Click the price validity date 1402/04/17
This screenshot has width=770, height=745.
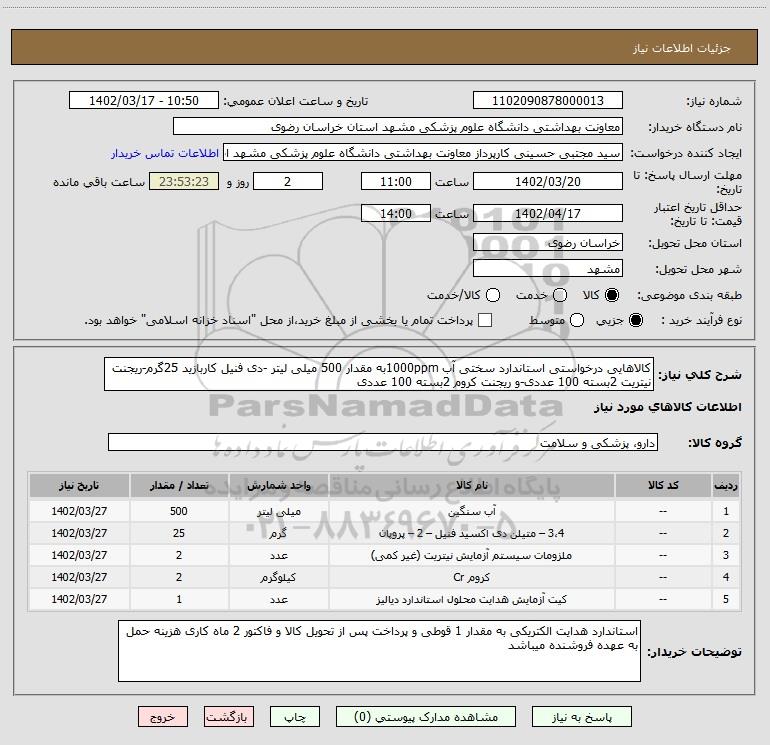click(x=548, y=213)
